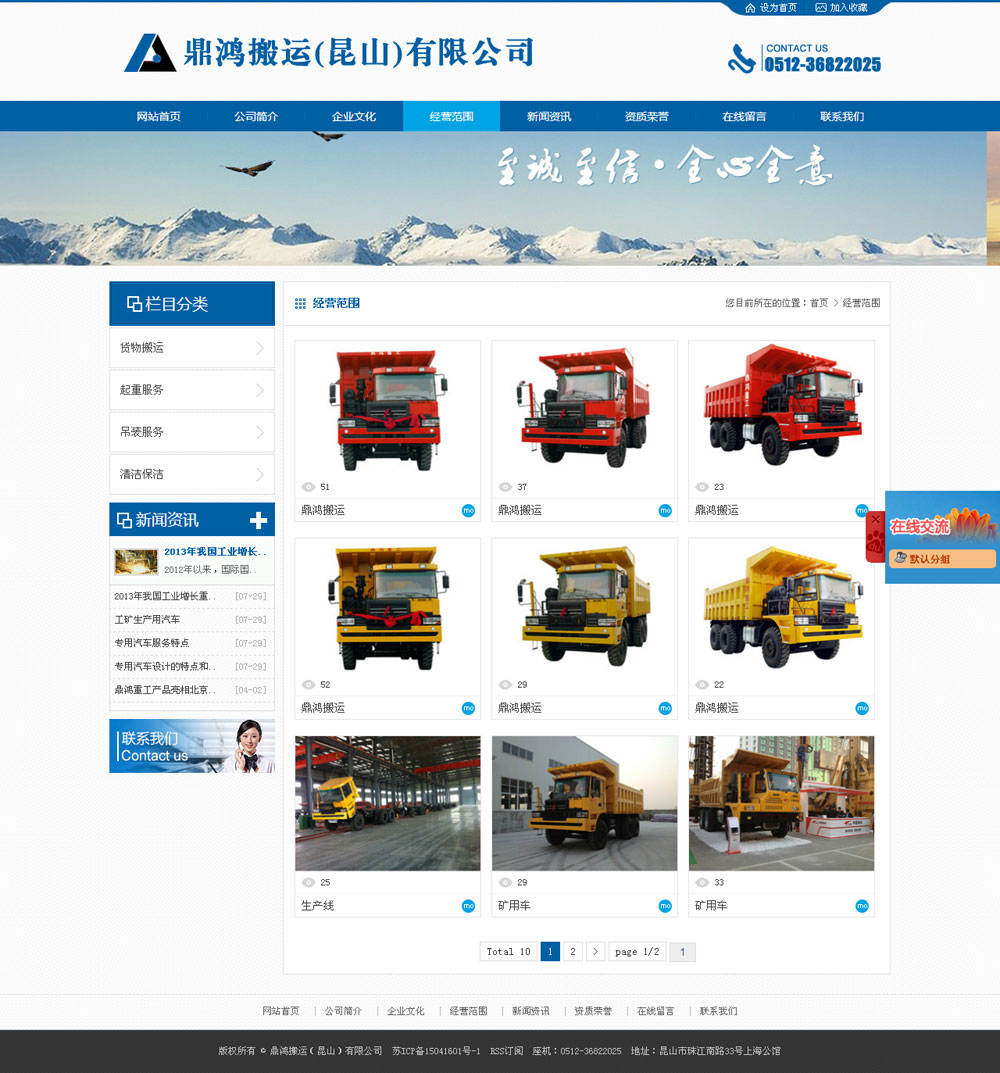Click the 联系我们 Contact us banner
Viewport: 1000px width, 1073px height.
point(191,746)
